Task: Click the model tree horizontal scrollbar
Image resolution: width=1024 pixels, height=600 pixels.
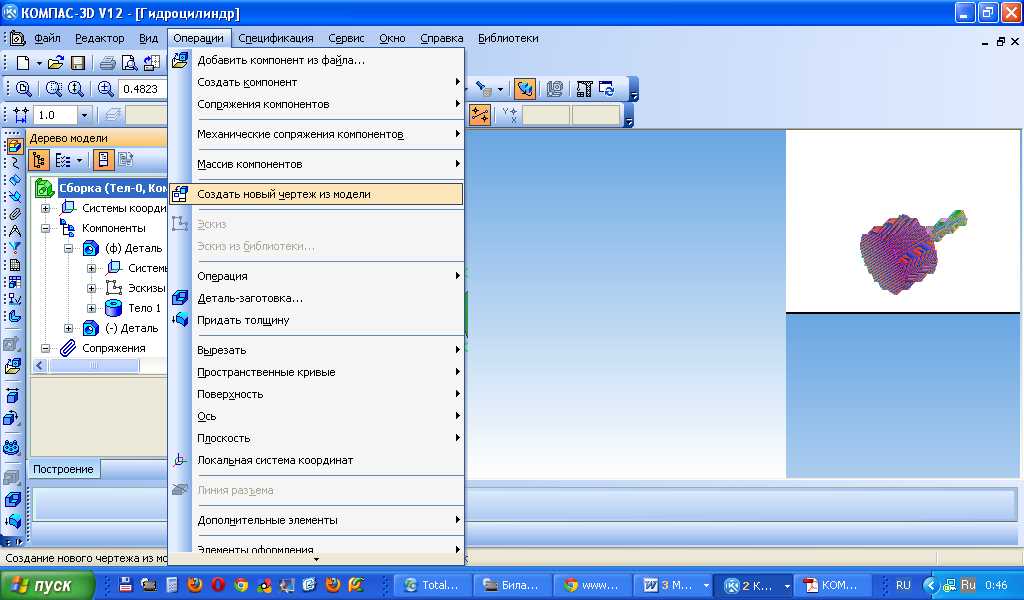Action: (93, 366)
